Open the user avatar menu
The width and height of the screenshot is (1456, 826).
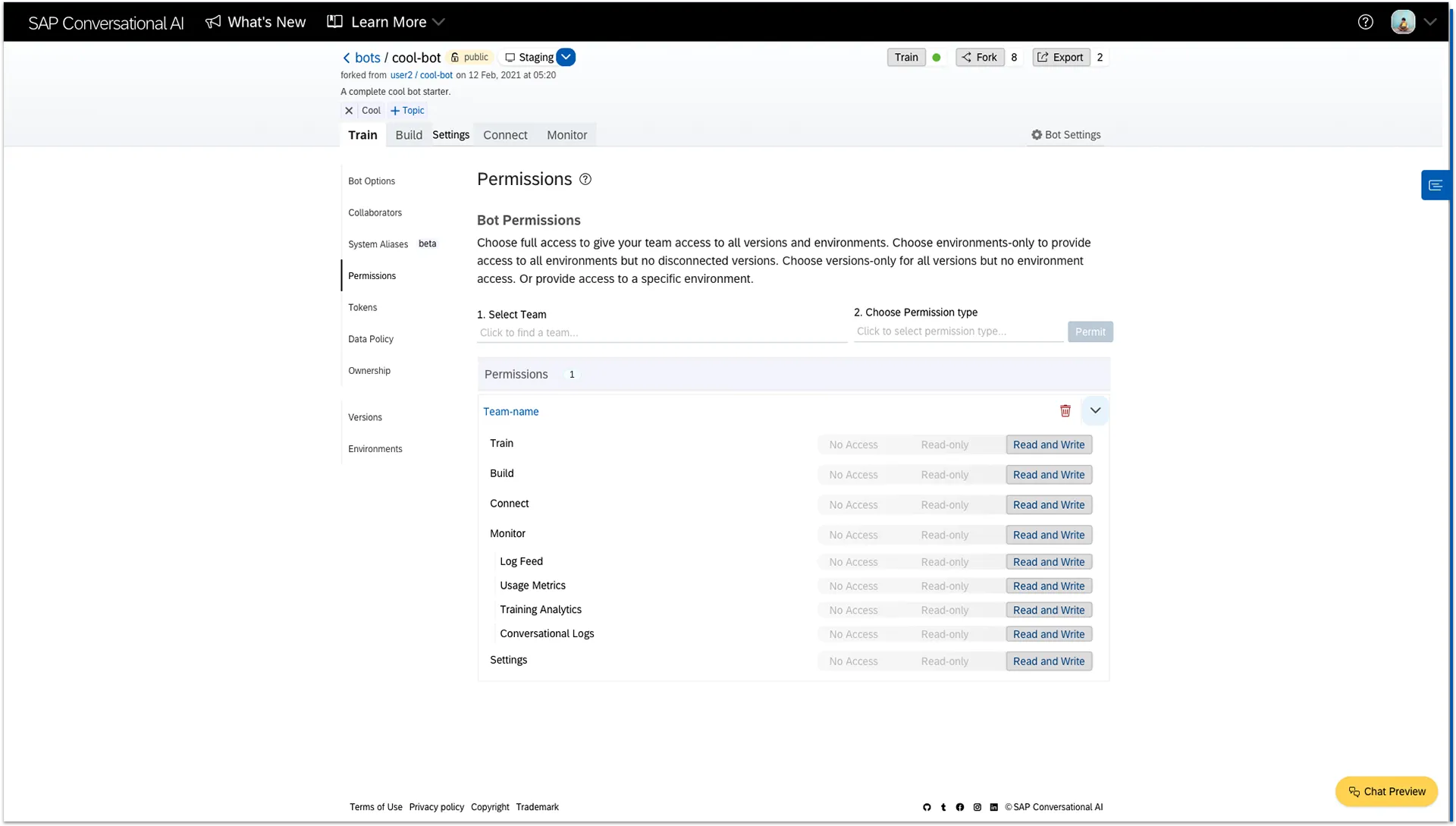(x=1402, y=22)
